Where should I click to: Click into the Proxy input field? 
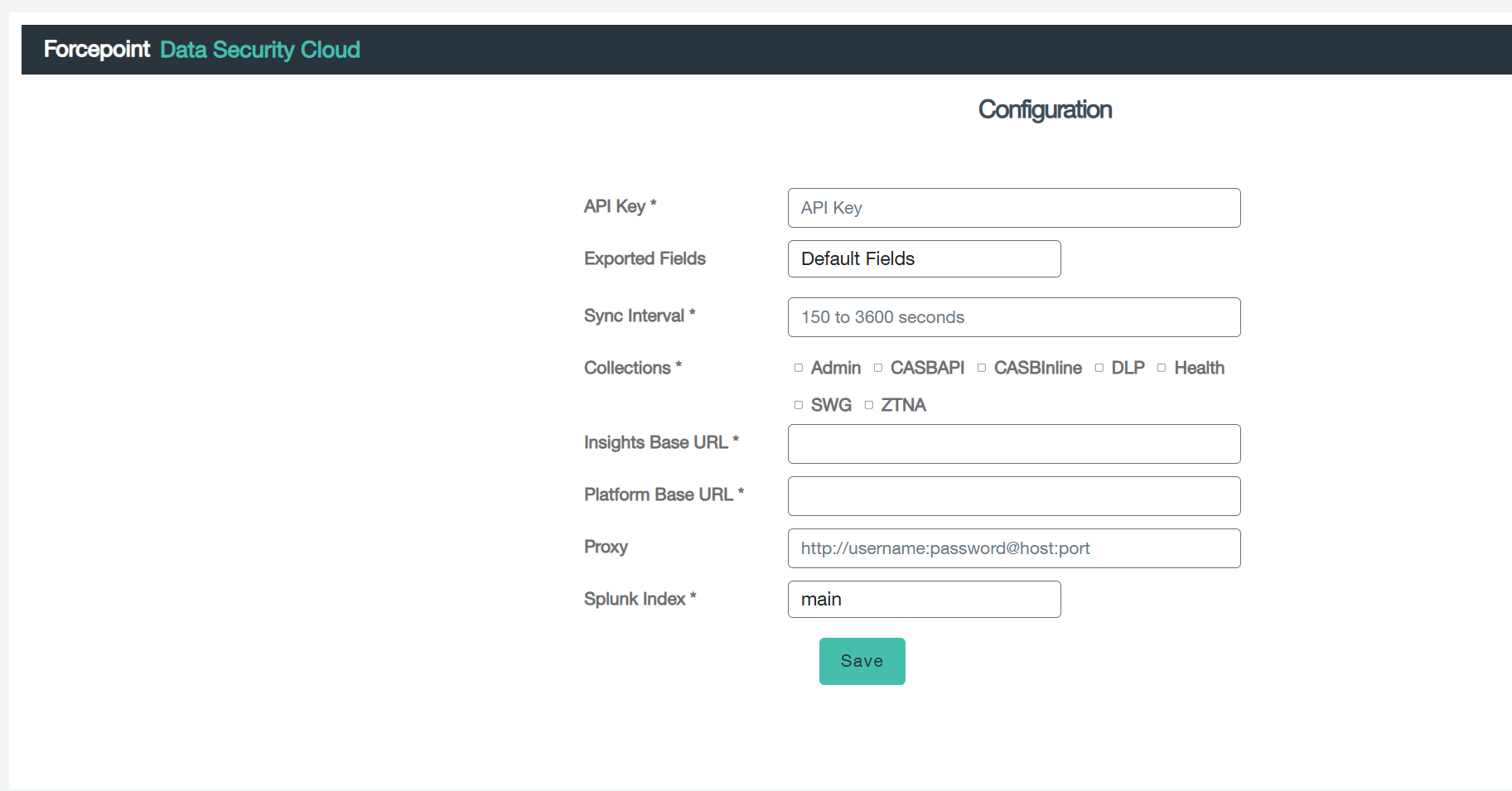click(x=1013, y=548)
